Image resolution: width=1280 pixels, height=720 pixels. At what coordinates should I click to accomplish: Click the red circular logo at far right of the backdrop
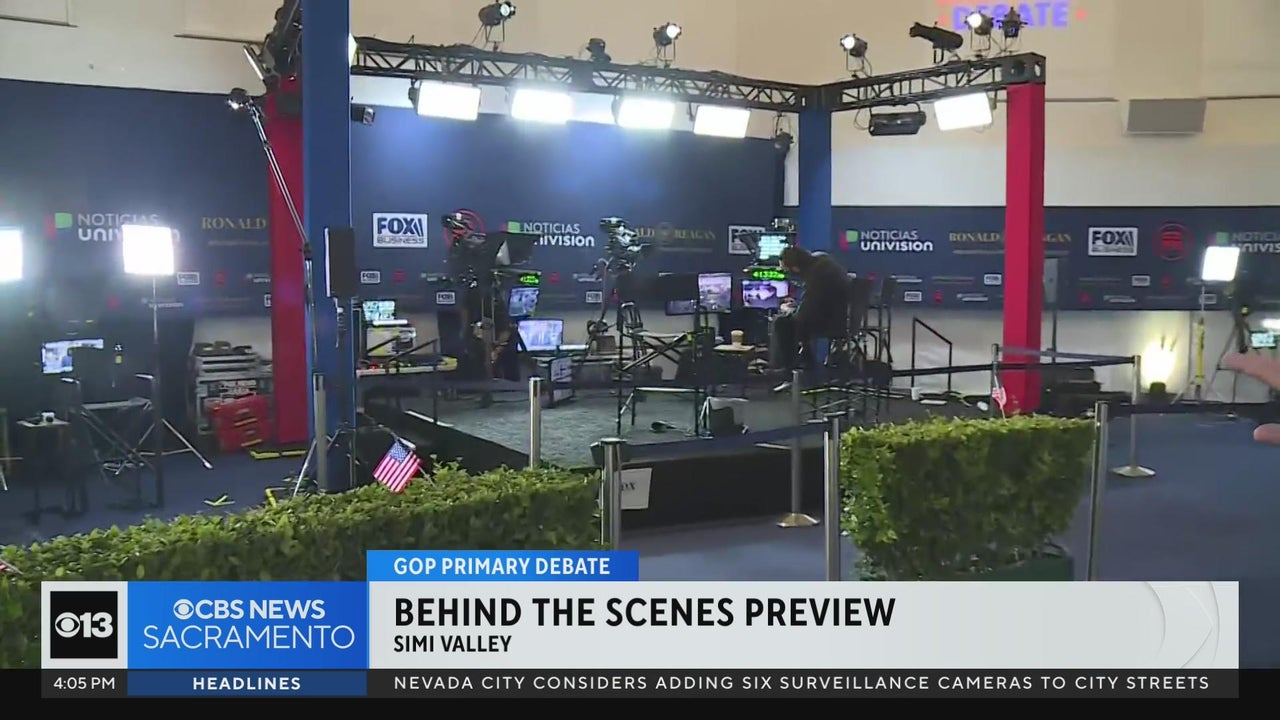point(1171,241)
